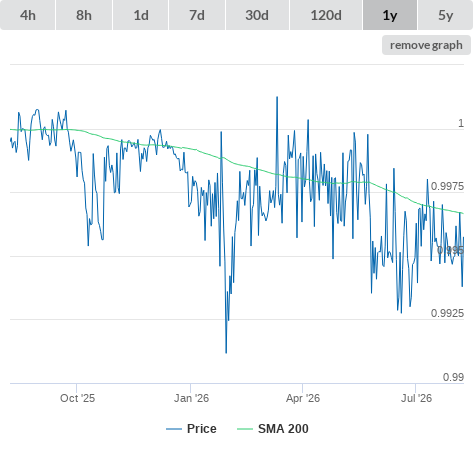Click the active 1y range tab
This screenshot has width=474, height=455.
coord(390,15)
